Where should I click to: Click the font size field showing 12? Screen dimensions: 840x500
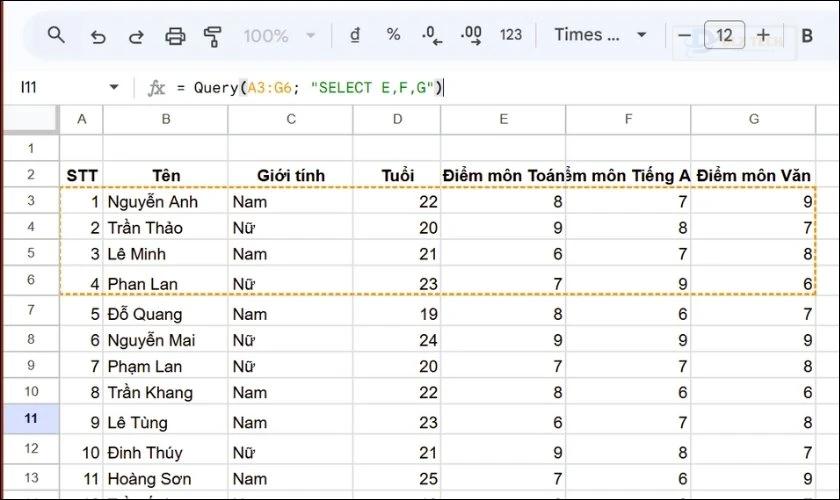(724, 35)
